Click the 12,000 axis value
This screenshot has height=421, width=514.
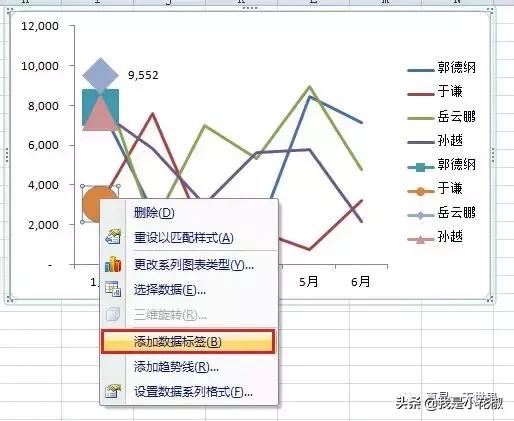pyautogui.click(x=40, y=26)
